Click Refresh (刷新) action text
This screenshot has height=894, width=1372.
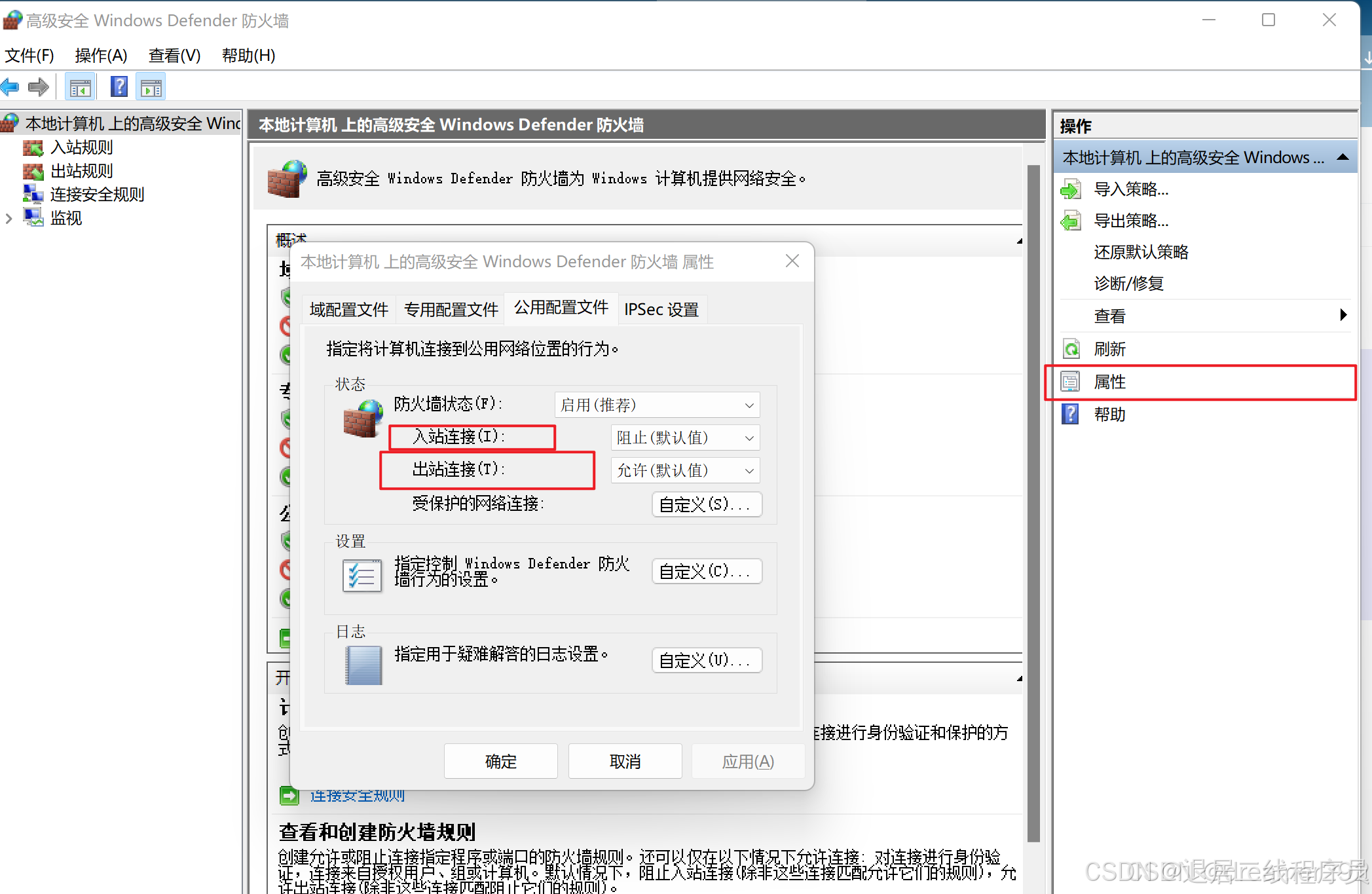pyautogui.click(x=1109, y=349)
